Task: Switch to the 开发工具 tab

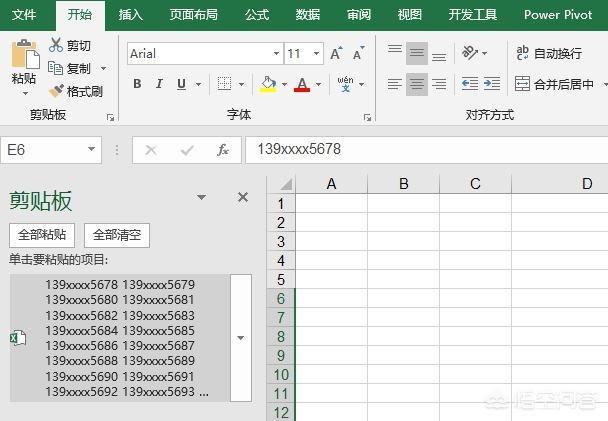Action: (473, 15)
